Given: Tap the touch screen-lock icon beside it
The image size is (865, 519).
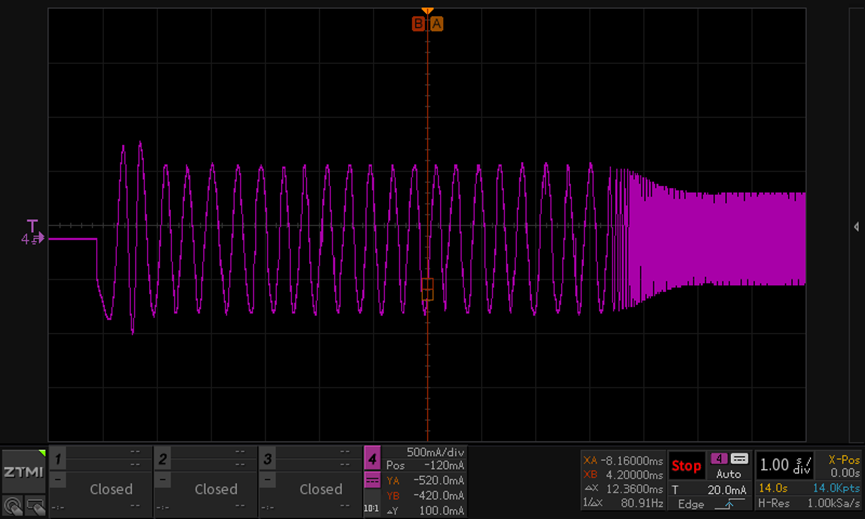Looking at the screenshot, I should 35,506.
